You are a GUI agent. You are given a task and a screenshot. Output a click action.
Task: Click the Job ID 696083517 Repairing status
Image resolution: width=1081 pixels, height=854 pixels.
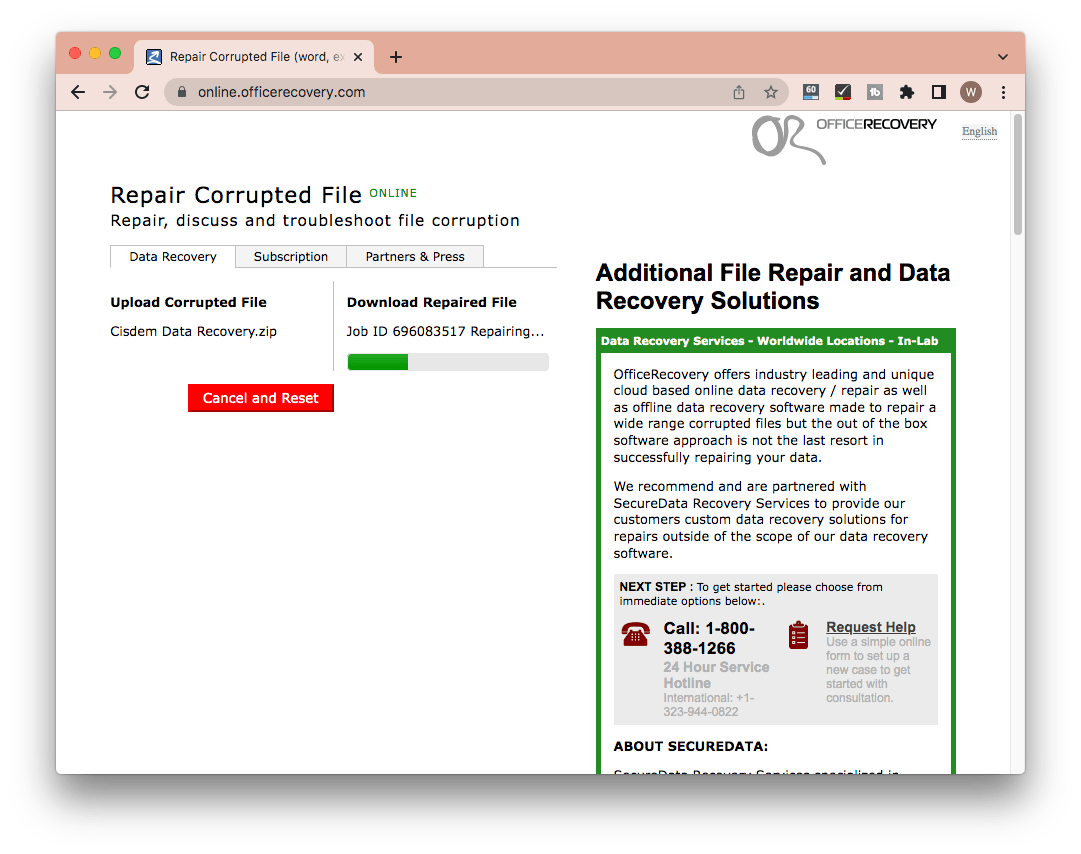click(x=445, y=332)
